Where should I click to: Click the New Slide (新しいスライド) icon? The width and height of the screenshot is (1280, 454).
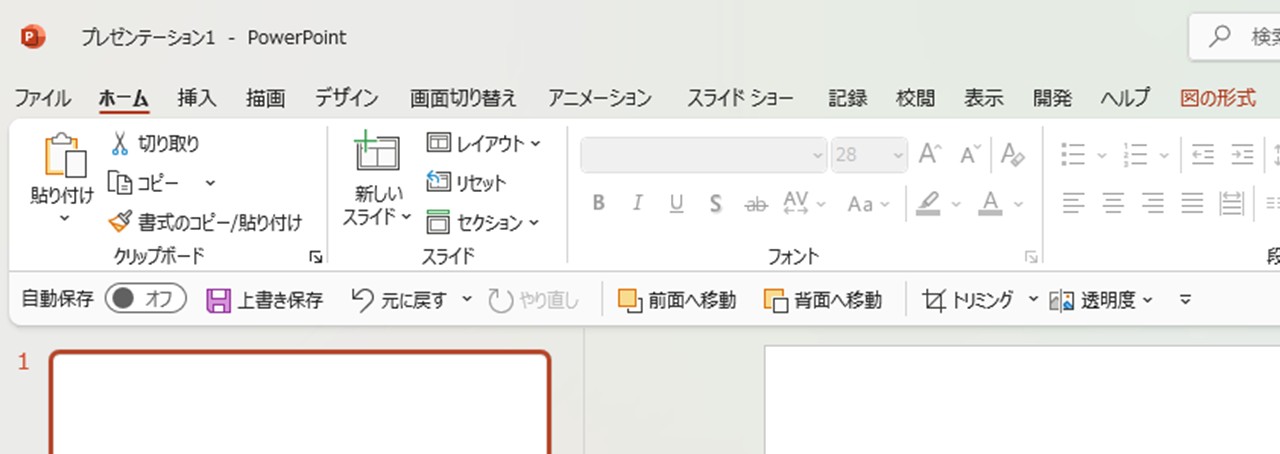[376, 154]
